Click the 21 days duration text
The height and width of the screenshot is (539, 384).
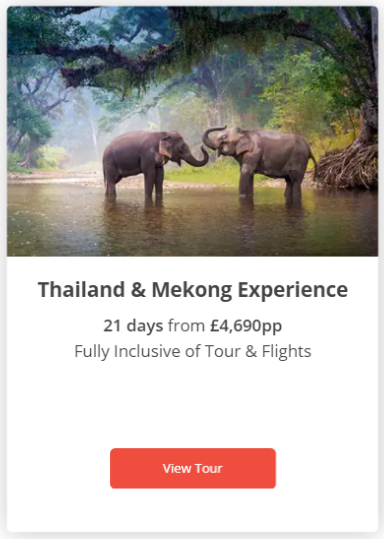click(x=133, y=326)
